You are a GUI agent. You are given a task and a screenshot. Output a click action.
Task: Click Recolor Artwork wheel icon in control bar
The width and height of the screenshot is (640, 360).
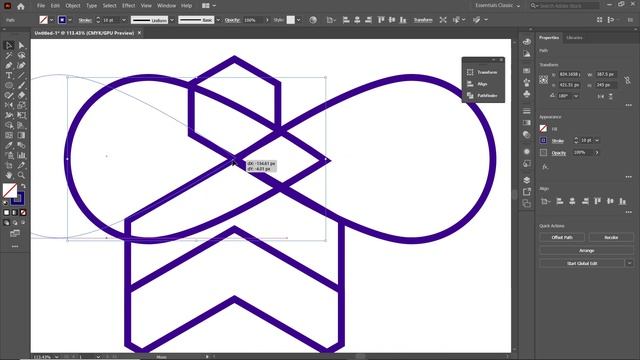(313, 20)
